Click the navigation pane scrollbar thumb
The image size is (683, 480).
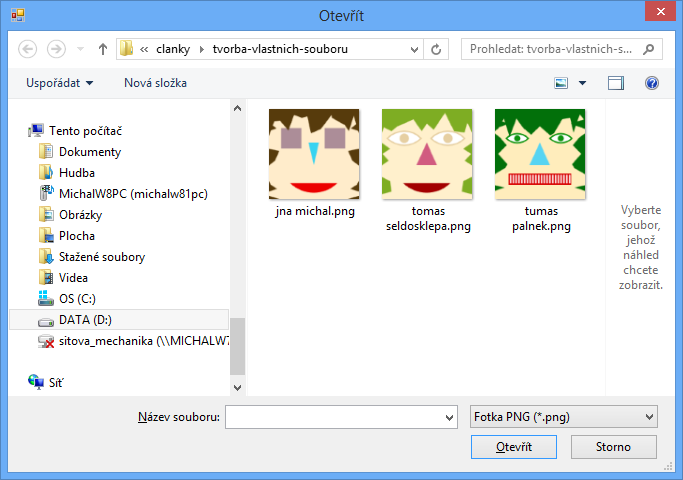click(x=237, y=346)
